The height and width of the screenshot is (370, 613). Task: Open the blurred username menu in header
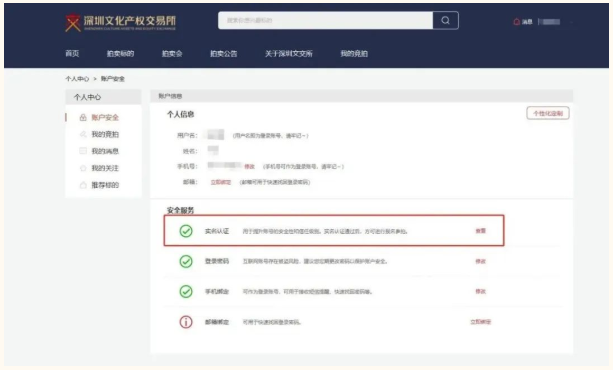(x=550, y=22)
